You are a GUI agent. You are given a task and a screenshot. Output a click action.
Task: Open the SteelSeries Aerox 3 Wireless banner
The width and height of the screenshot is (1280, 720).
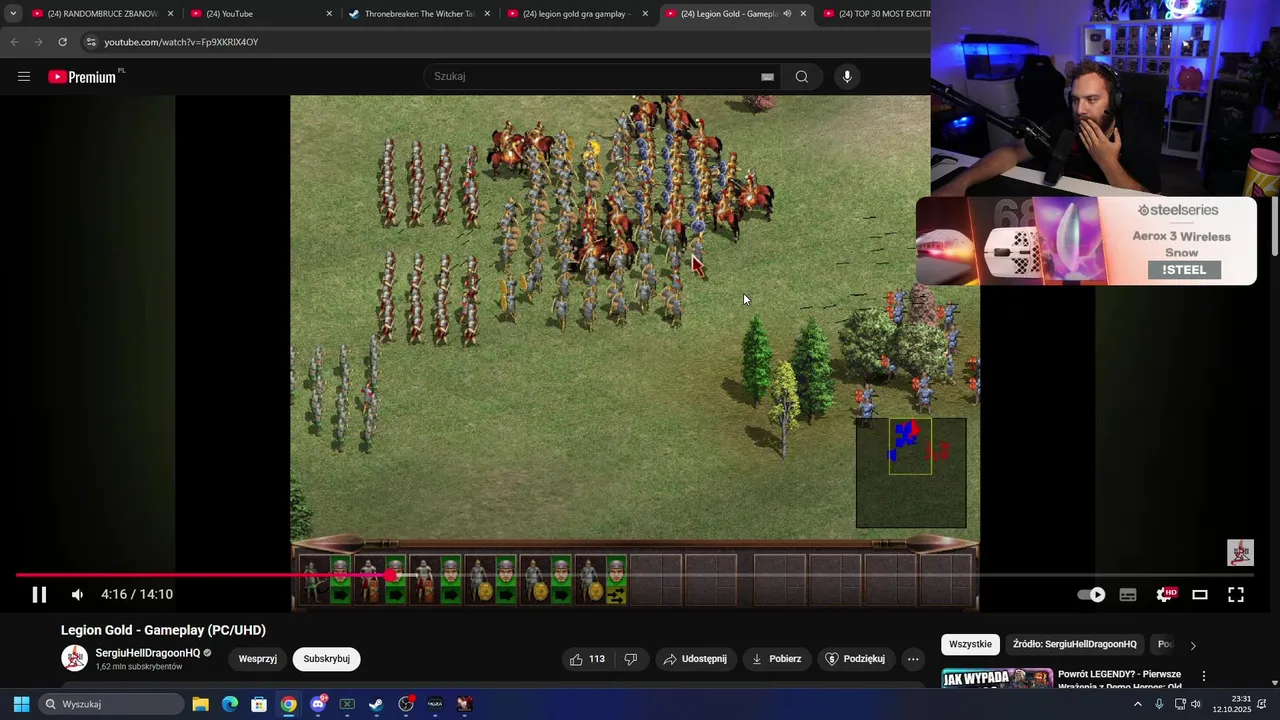coord(1086,241)
